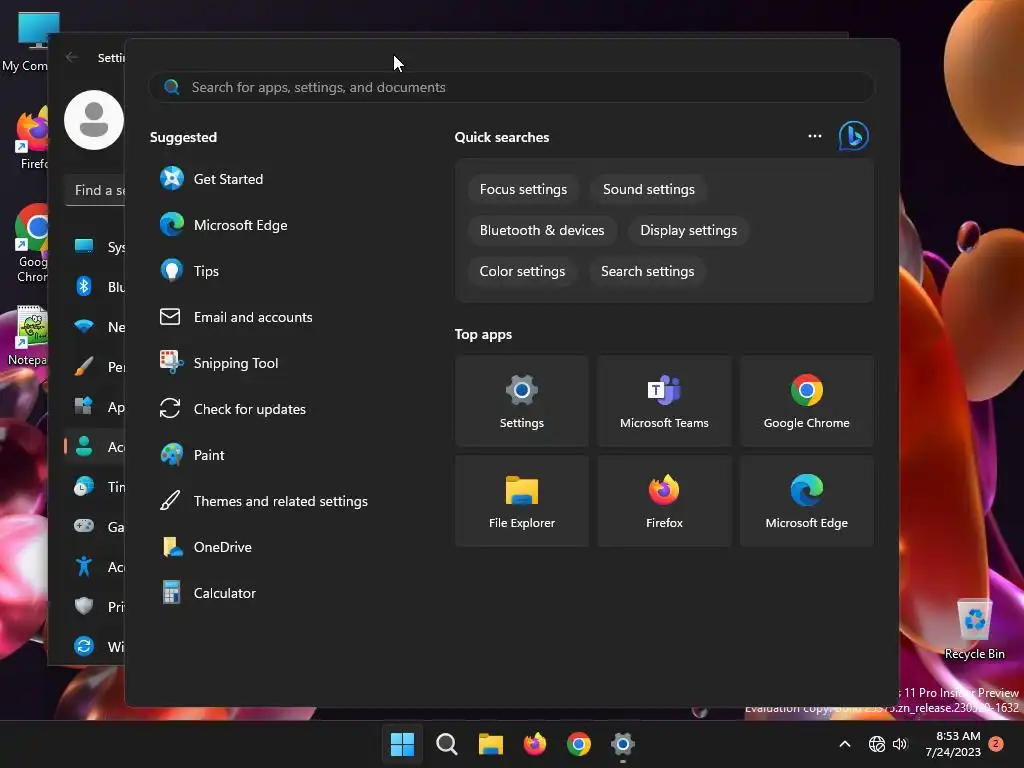Select Time & language in Settings sidebar
Screen dimensions: 1024x768
[95, 487]
